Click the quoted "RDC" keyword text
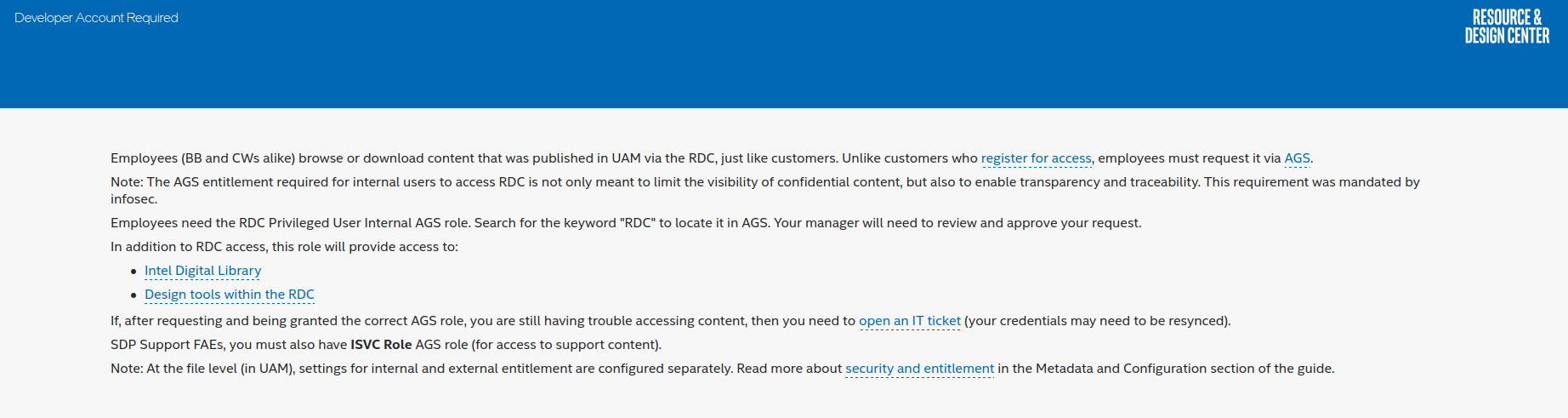 639,223
